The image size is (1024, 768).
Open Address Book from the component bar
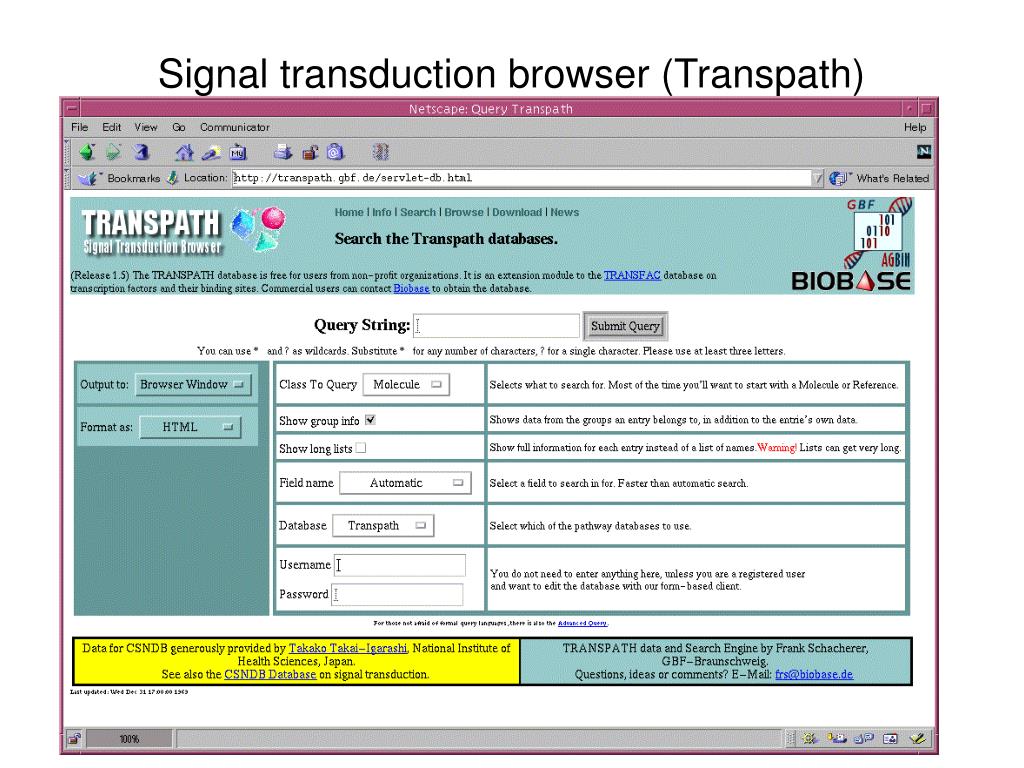pos(890,739)
